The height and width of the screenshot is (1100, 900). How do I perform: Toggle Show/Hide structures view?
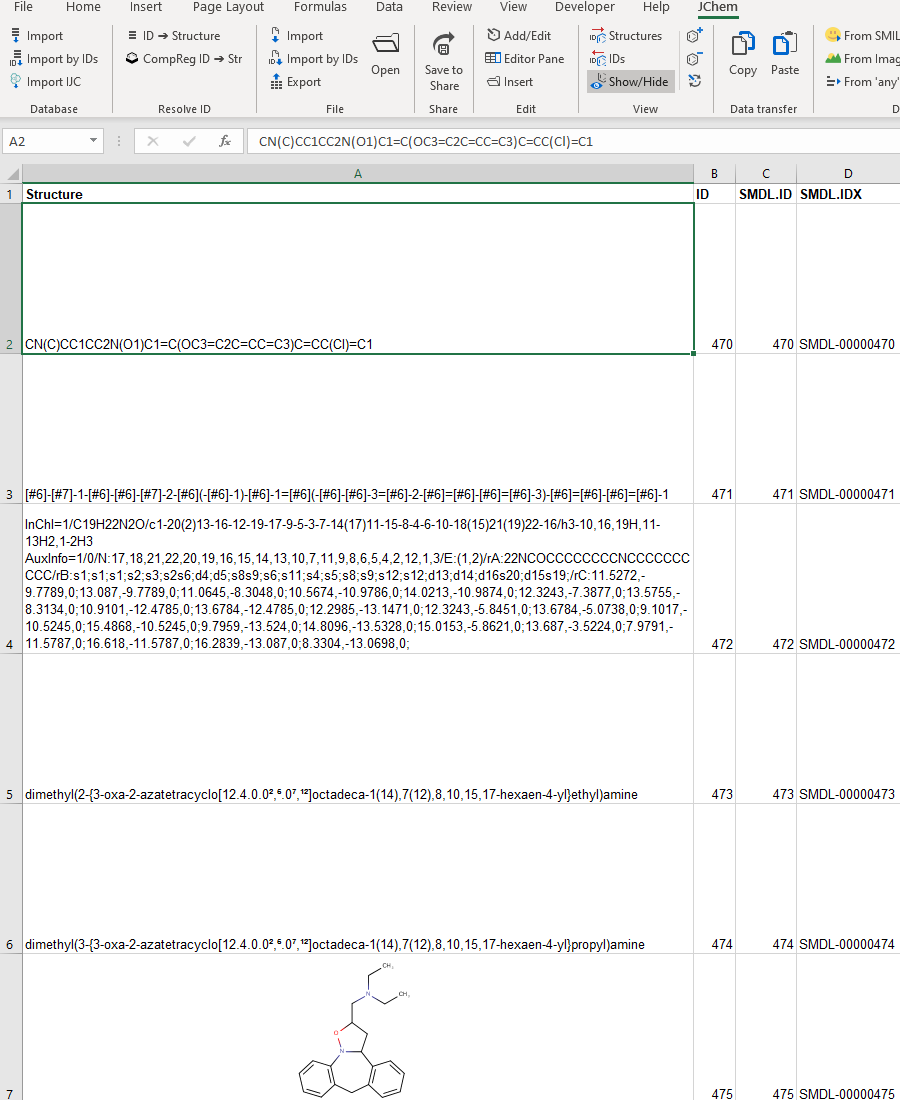[x=630, y=82]
